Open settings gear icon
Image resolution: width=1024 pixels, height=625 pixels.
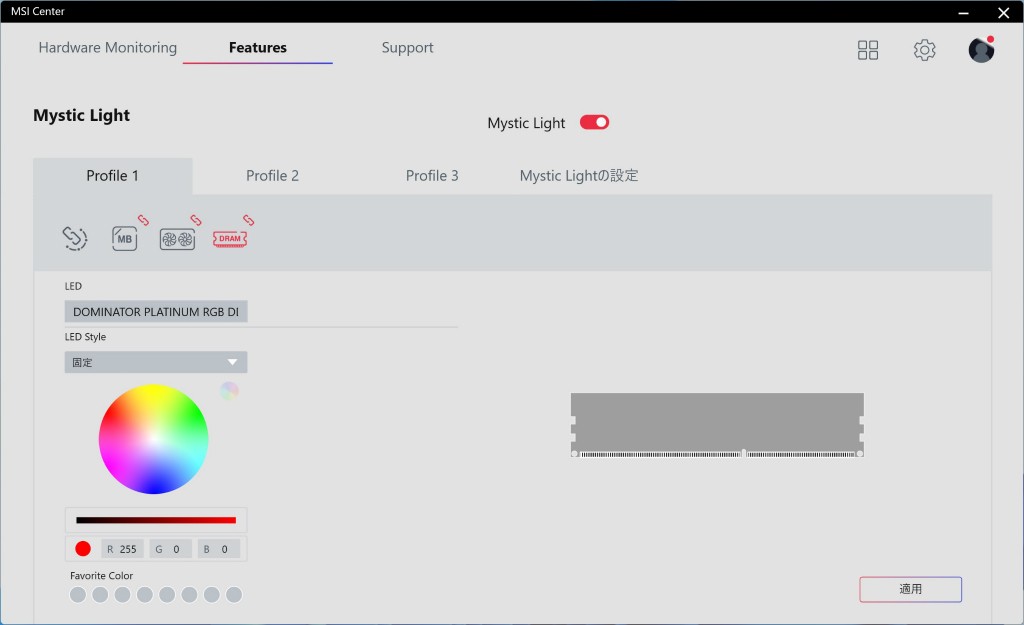pos(924,50)
